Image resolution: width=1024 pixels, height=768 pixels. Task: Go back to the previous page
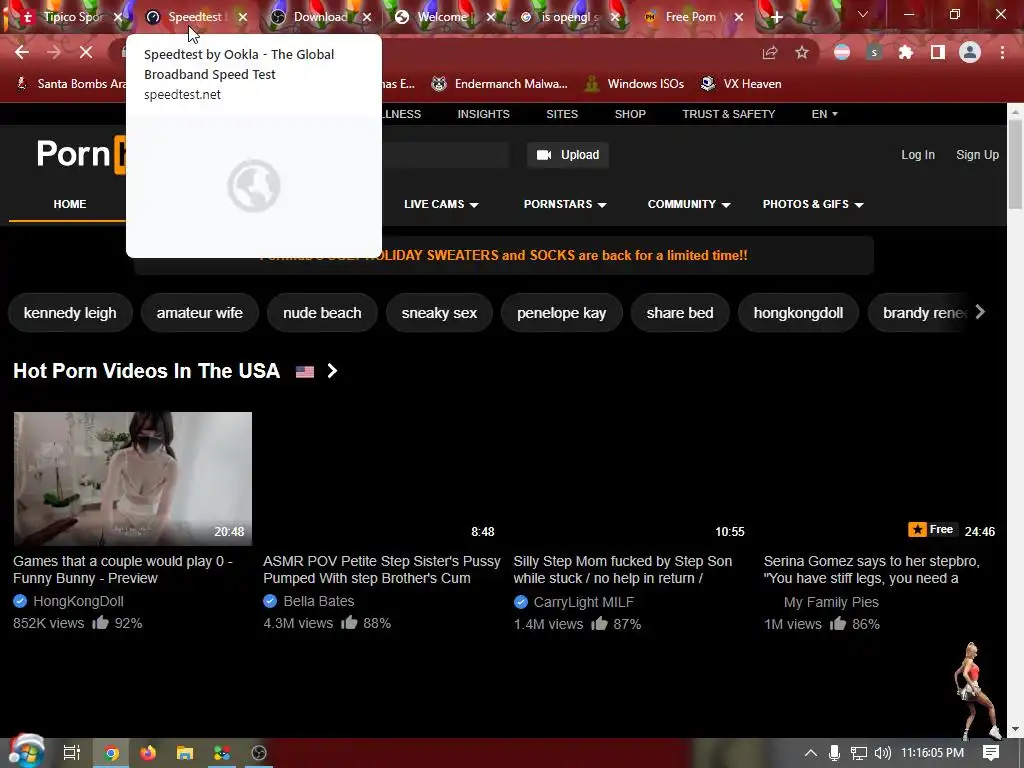pyautogui.click(x=22, y=52)
